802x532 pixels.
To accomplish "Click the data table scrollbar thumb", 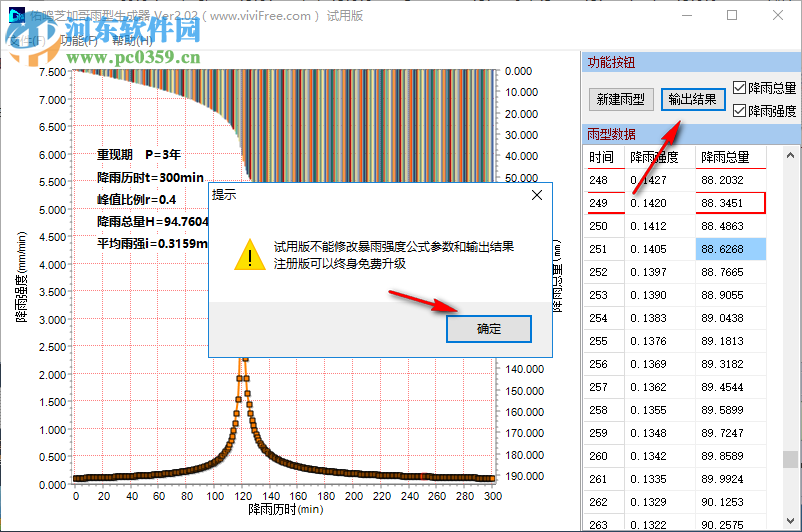I will tap(790, 459).
